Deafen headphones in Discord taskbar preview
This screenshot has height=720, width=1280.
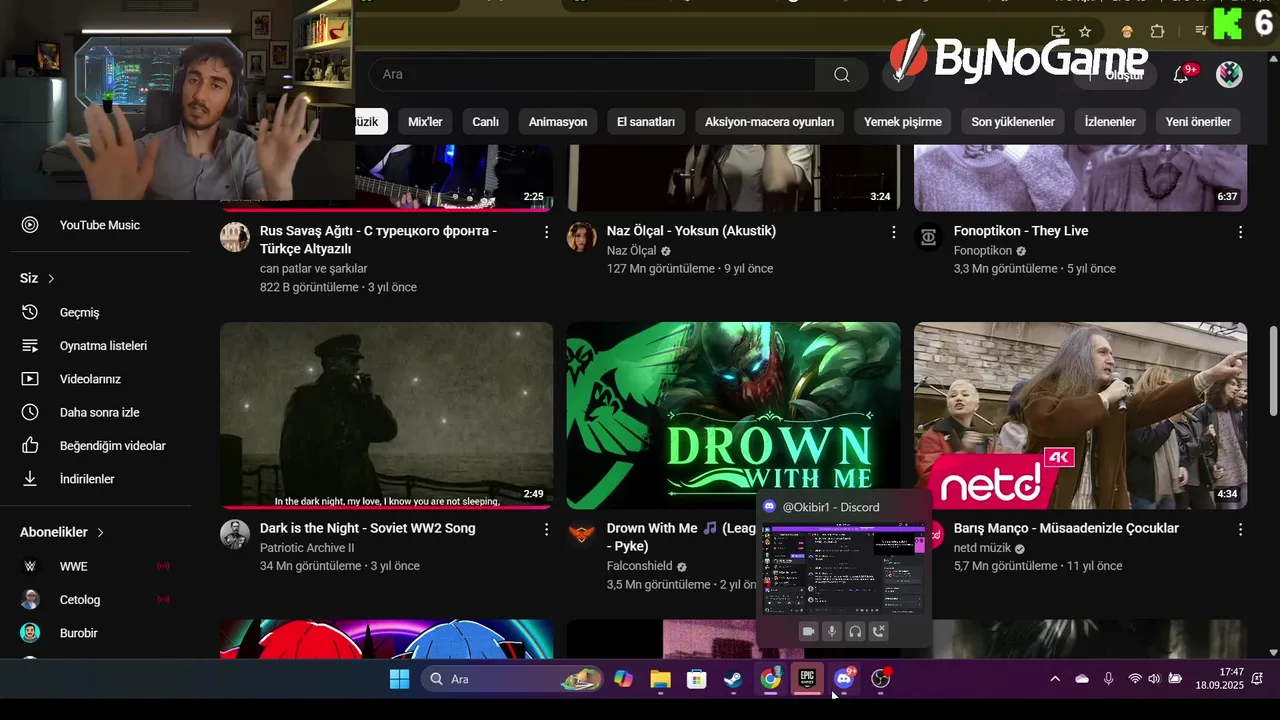pos(855,631)
